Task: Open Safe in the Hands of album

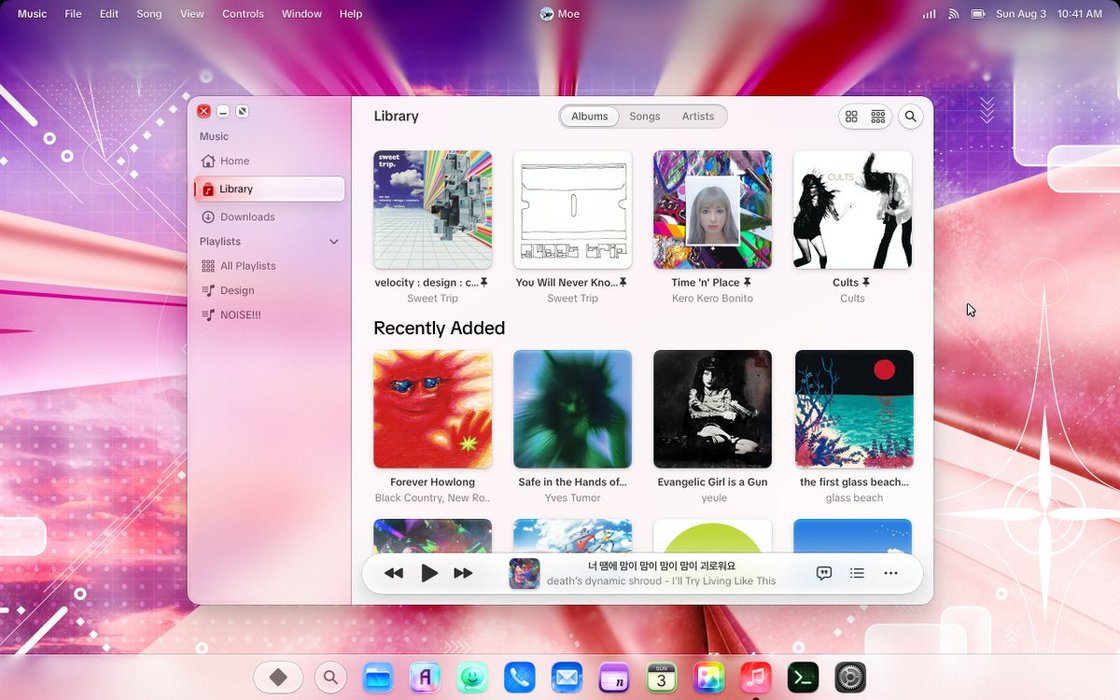Action: tap(573, 409)
